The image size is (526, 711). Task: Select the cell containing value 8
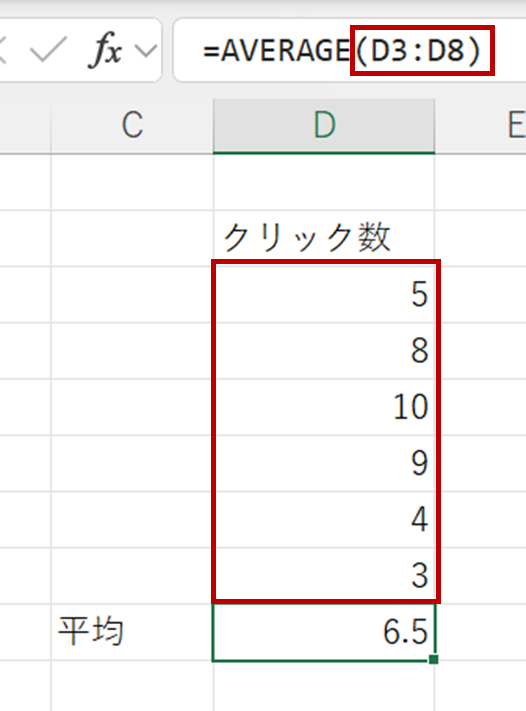point(324,351)
